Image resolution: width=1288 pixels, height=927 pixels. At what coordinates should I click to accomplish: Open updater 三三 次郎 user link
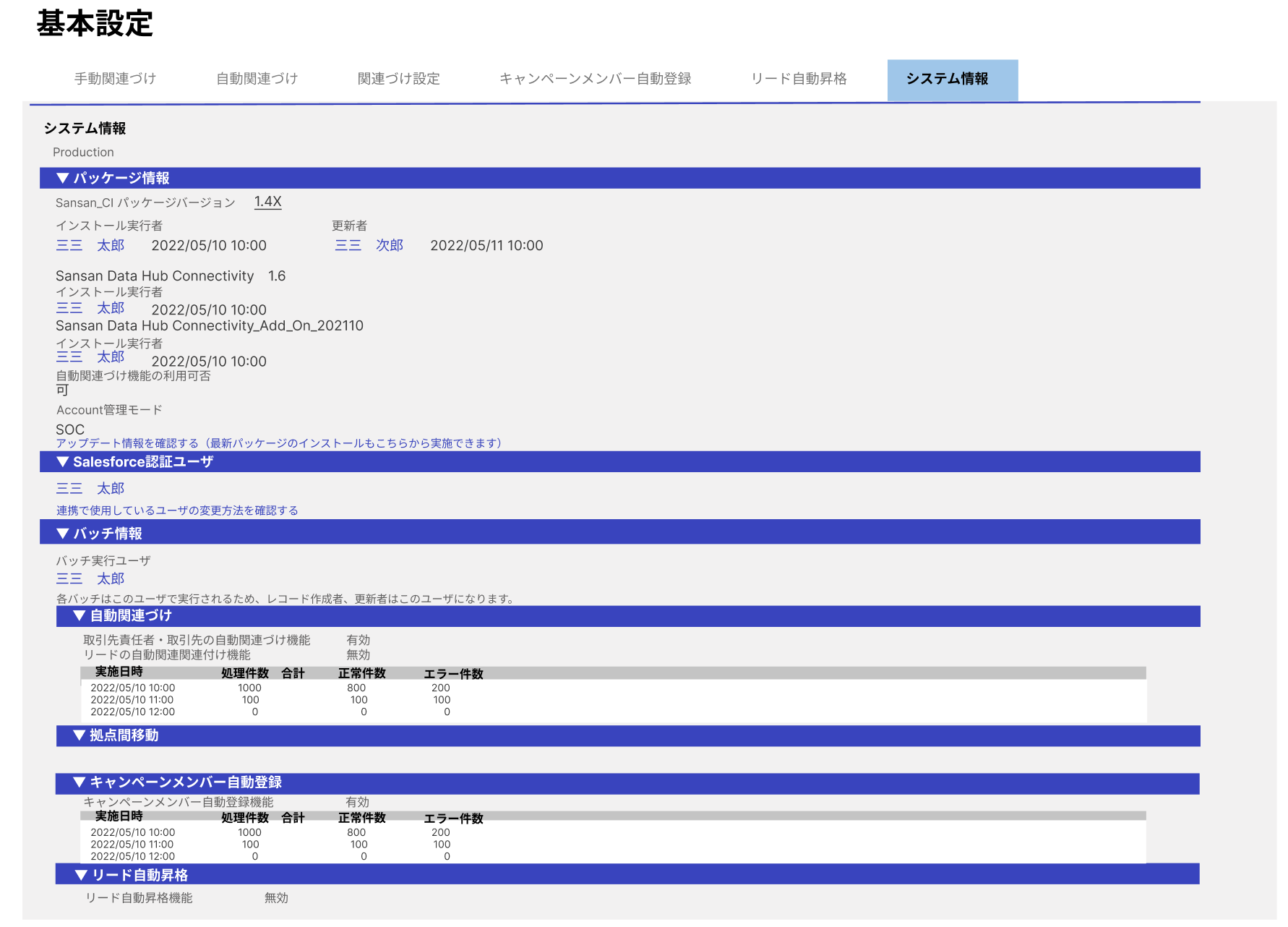369,246
